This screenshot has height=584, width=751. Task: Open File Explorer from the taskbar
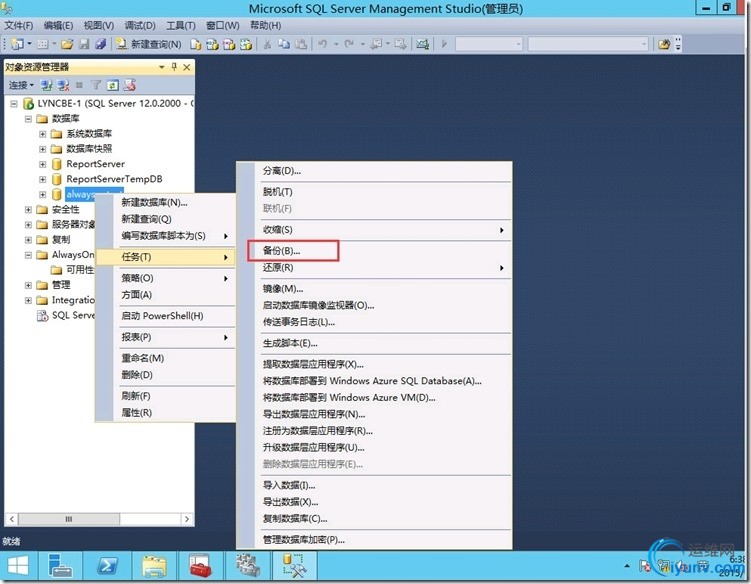[154, 567]
